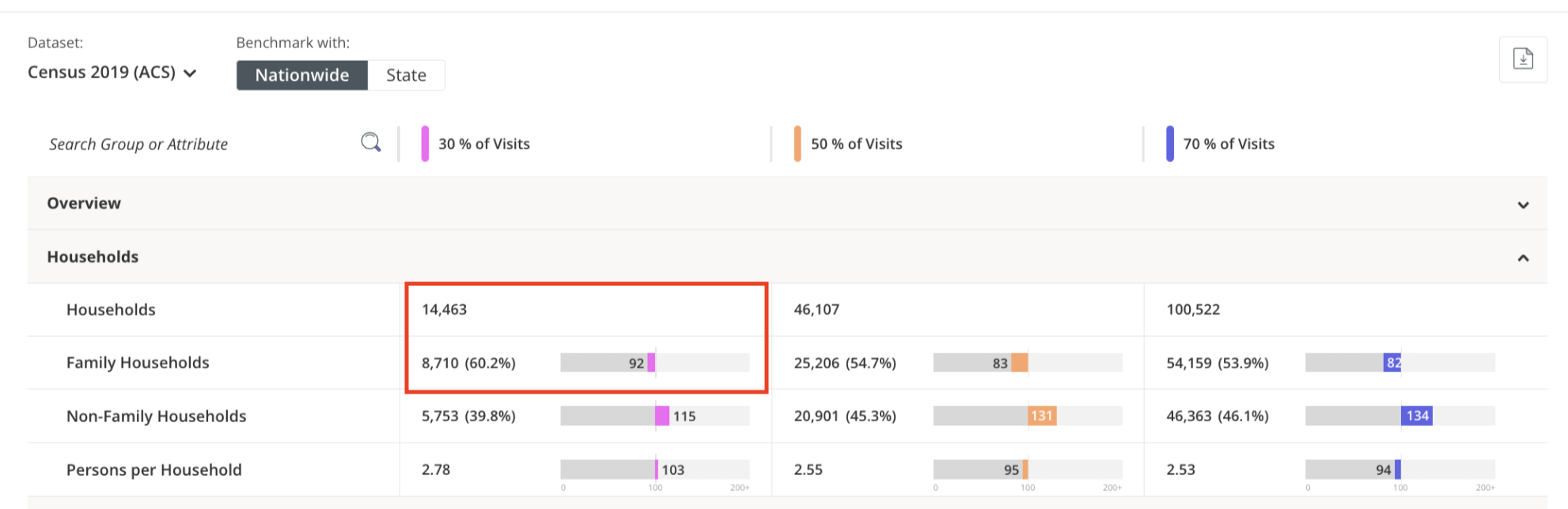Screen dimensions: 1568x509
Task: Click the pink 30 % of Visits swatch
Action: coord(425,144)
